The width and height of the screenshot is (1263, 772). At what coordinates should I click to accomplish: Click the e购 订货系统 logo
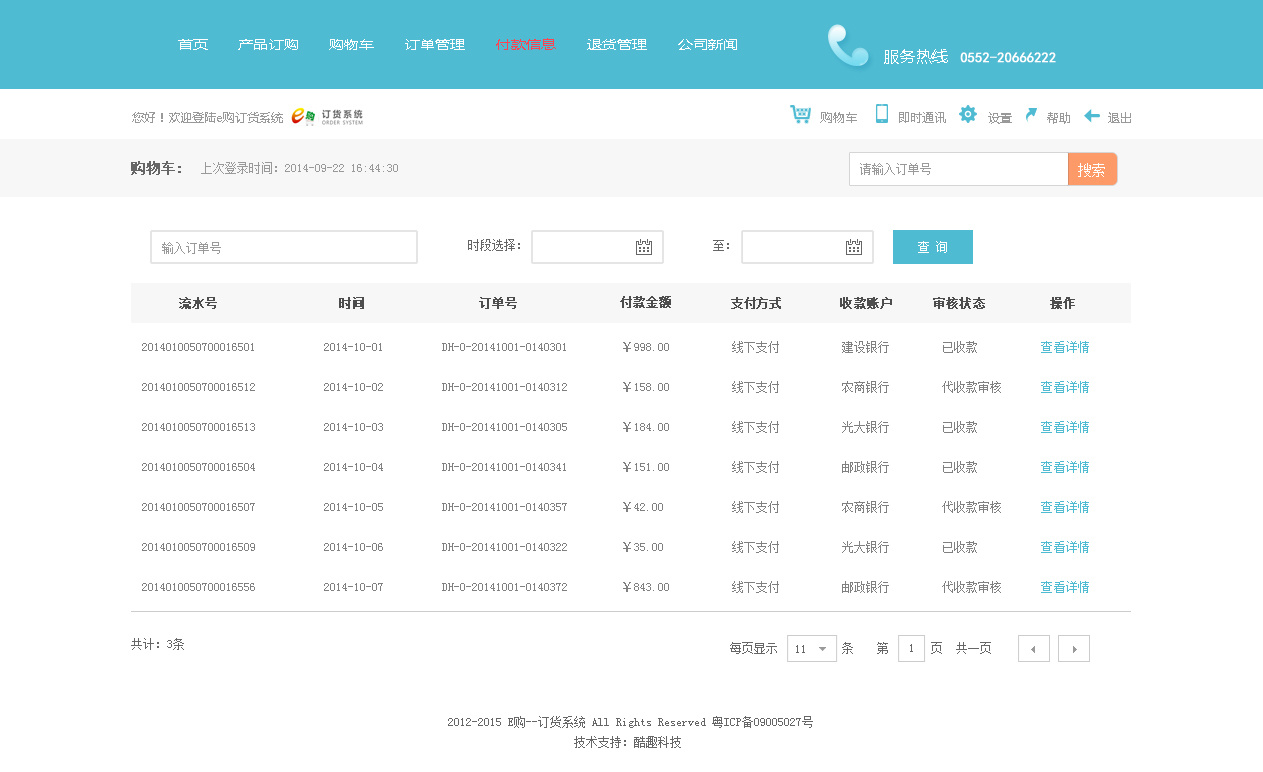point(329,114)
